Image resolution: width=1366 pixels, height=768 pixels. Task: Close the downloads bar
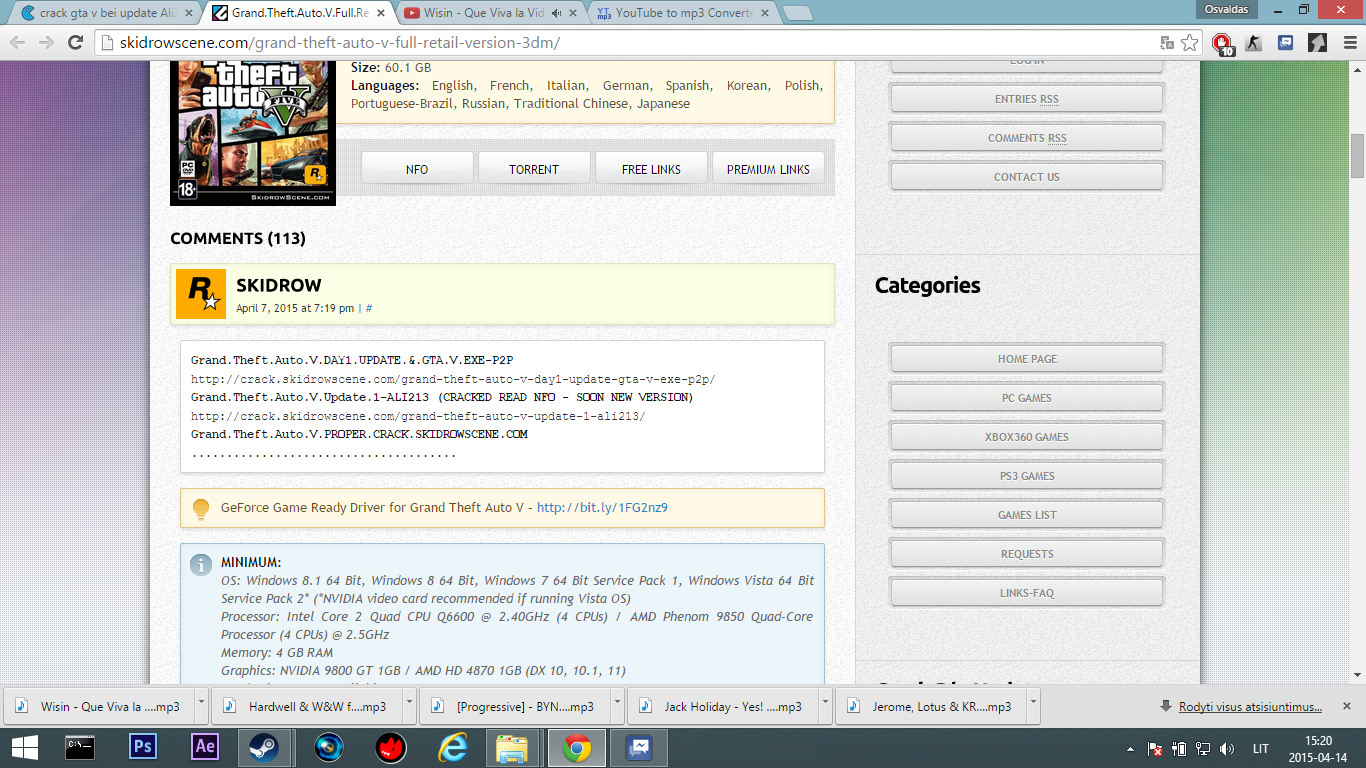1347,705
